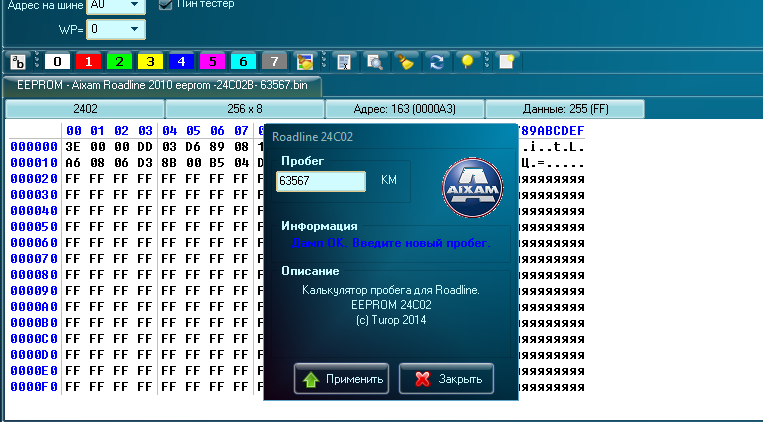
Task: Select gray color marker 7
Action: pyautogui.click(x=274, y=61)
